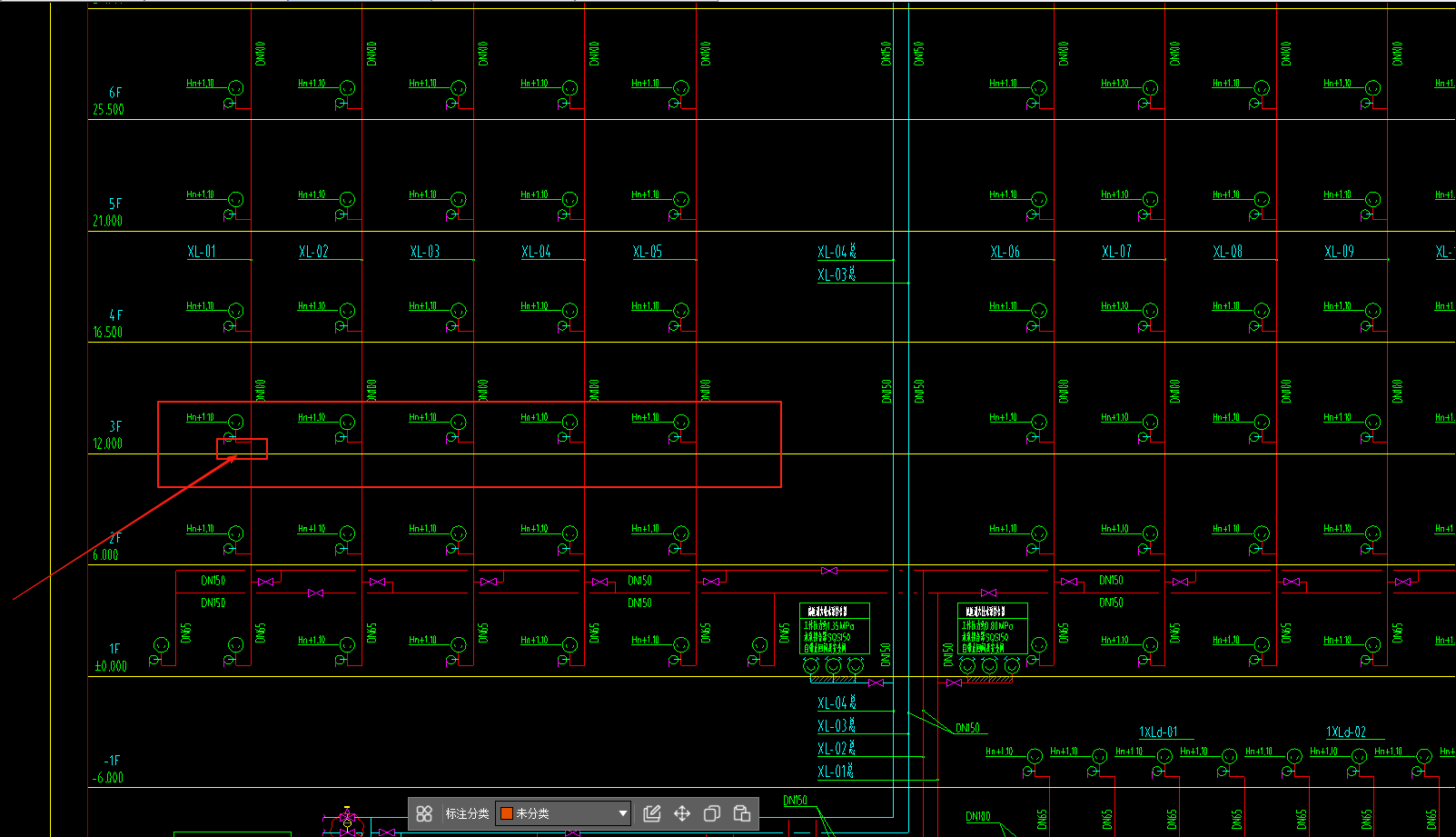Image resolution: width=1456 pixels, height=837 pixels.
Task: Click the ±0.000 elevation value
Action: click(111, 666)
